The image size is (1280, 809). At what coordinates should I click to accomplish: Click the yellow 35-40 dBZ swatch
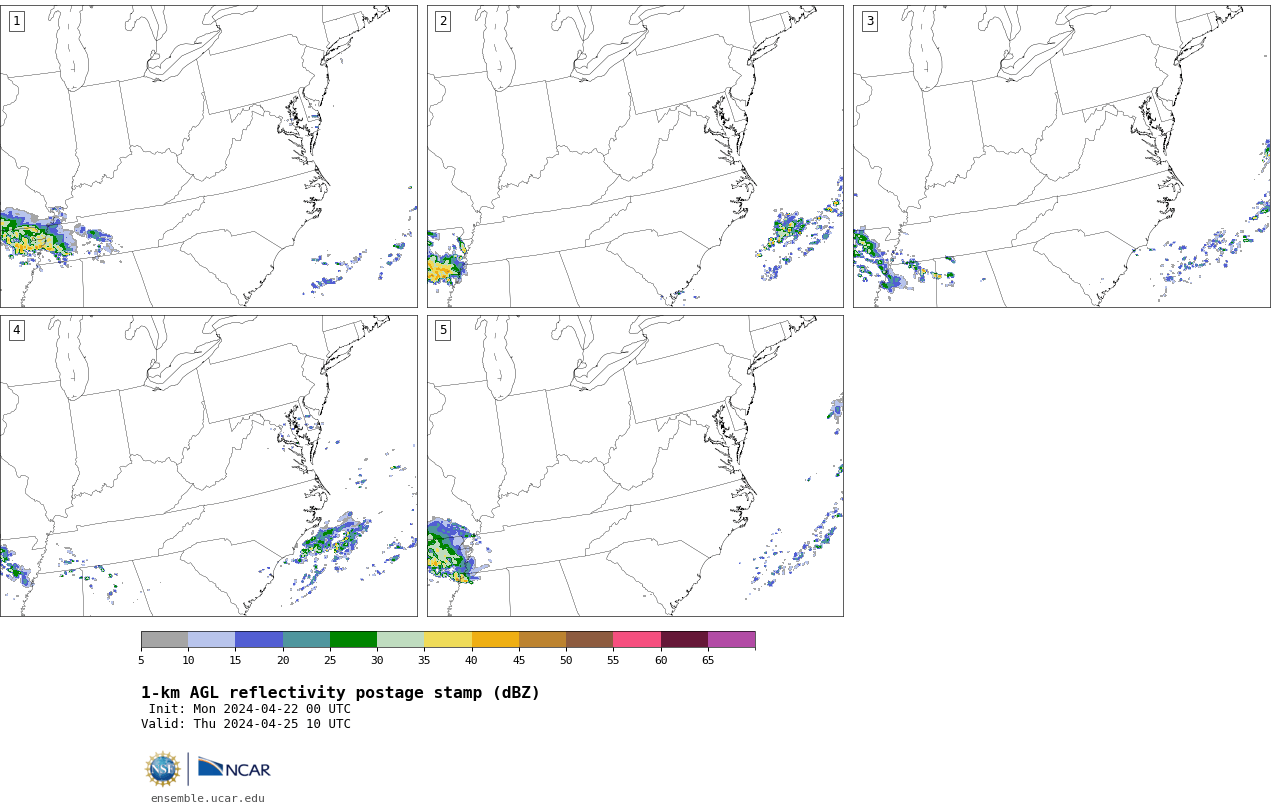point(448,640)
